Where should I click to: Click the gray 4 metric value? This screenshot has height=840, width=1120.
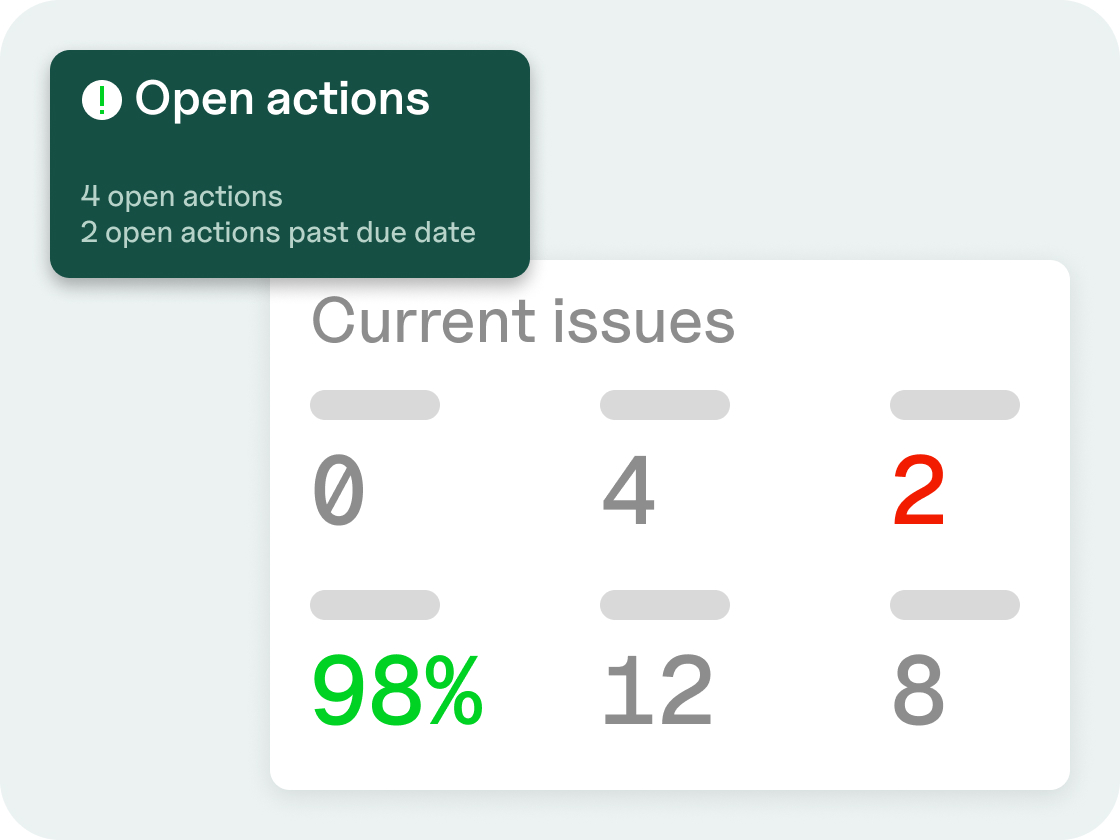(628, 492)
